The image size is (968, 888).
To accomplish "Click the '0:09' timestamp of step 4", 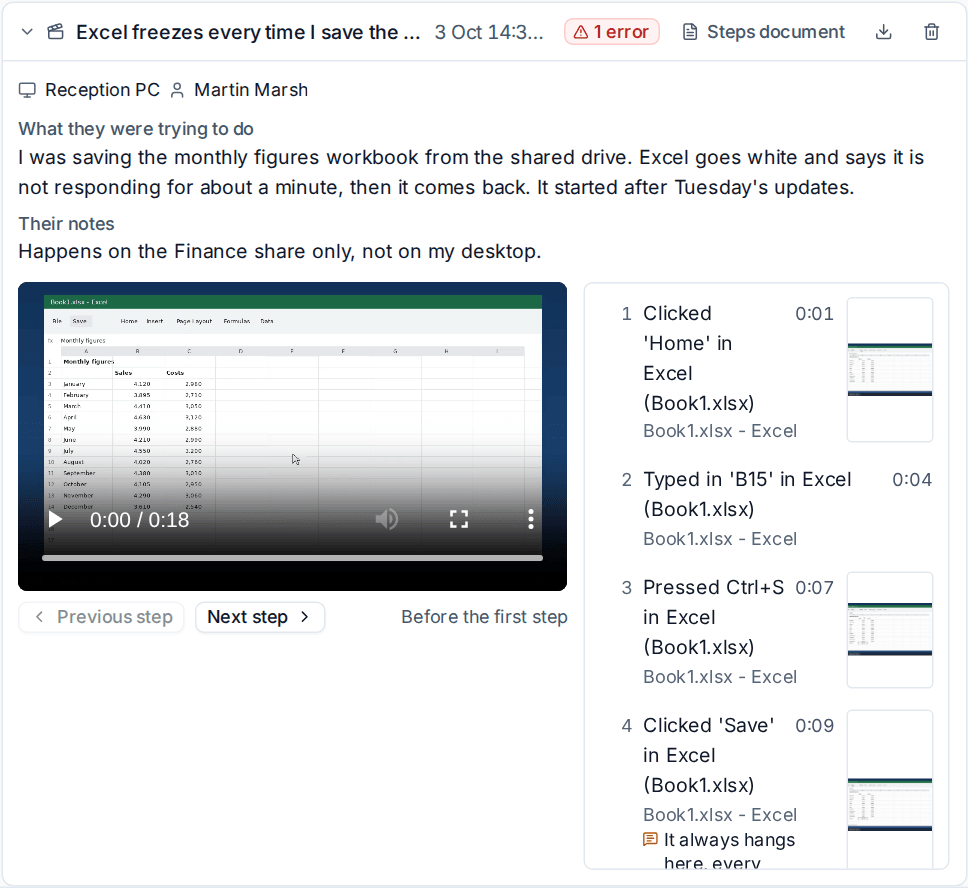I will pyautogui.click(x=814, y=726).
